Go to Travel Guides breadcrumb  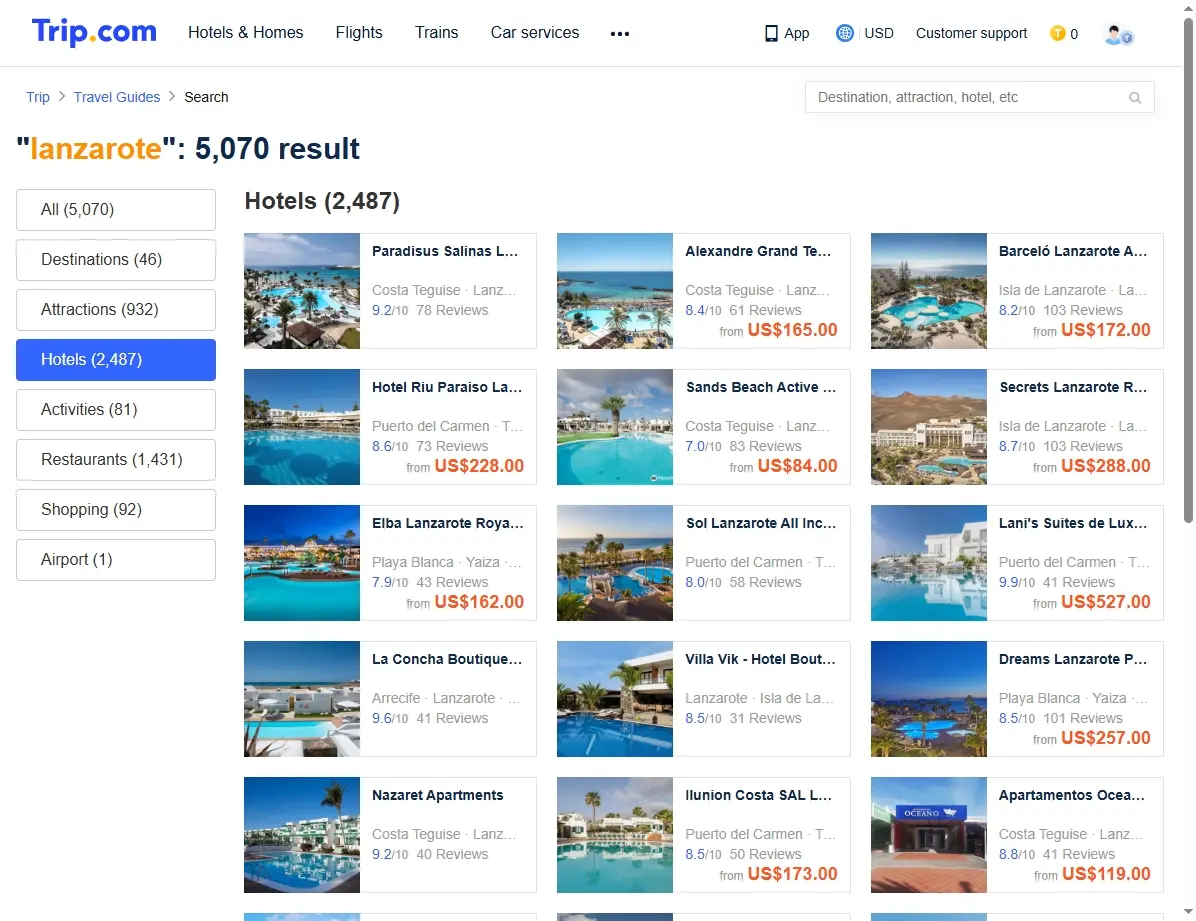click(x=117, y=97)
